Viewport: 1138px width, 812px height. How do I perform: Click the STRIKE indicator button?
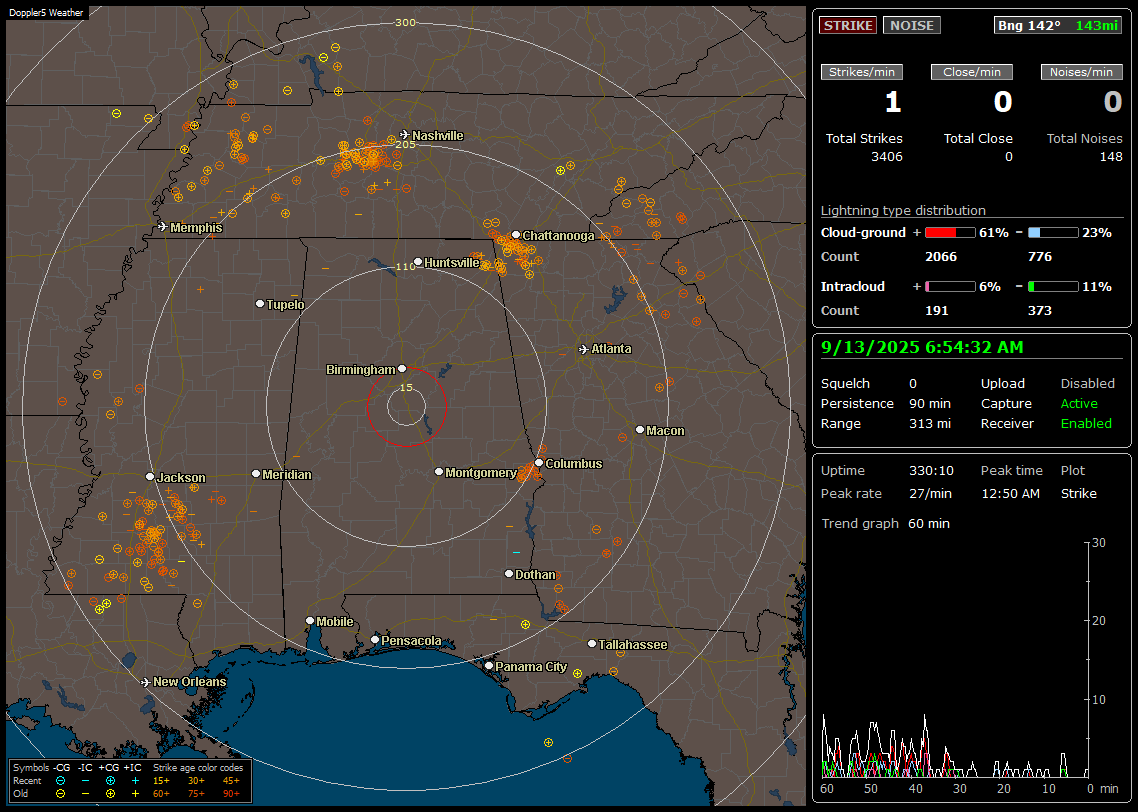(x=848, y=25)
